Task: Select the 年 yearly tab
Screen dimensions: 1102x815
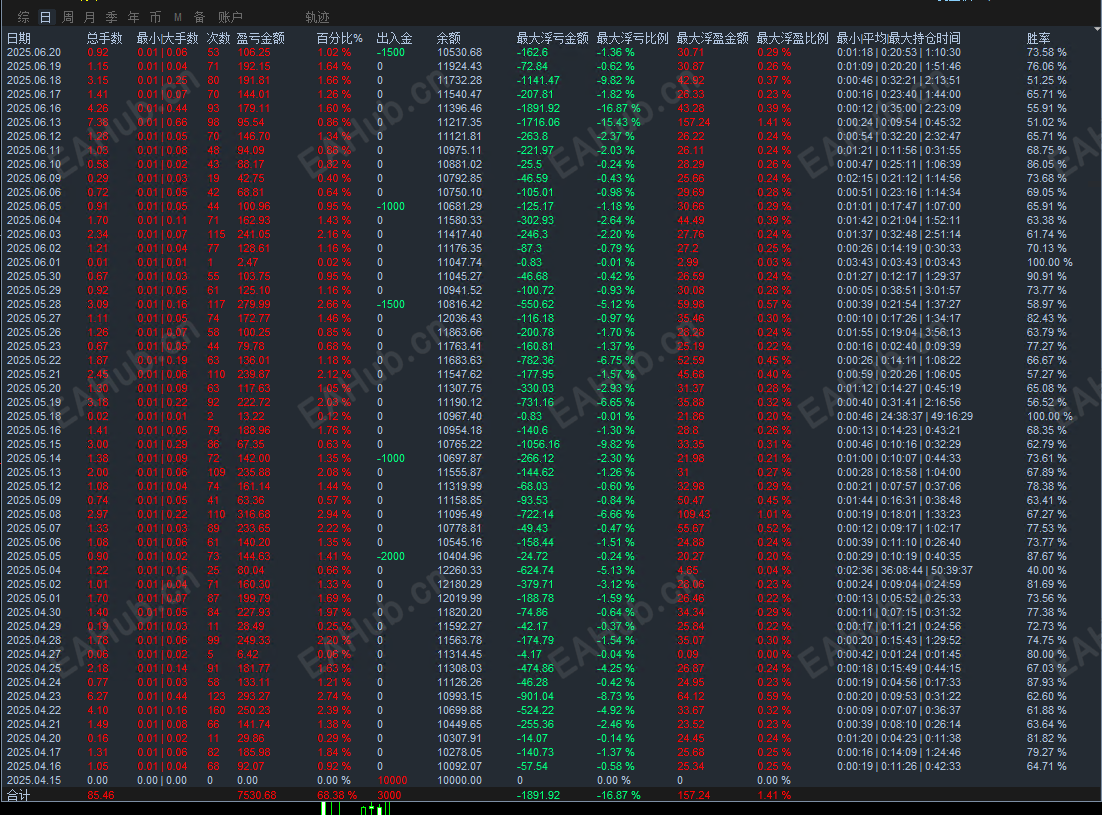Action: pyautogui.click(x=134, y=17)
